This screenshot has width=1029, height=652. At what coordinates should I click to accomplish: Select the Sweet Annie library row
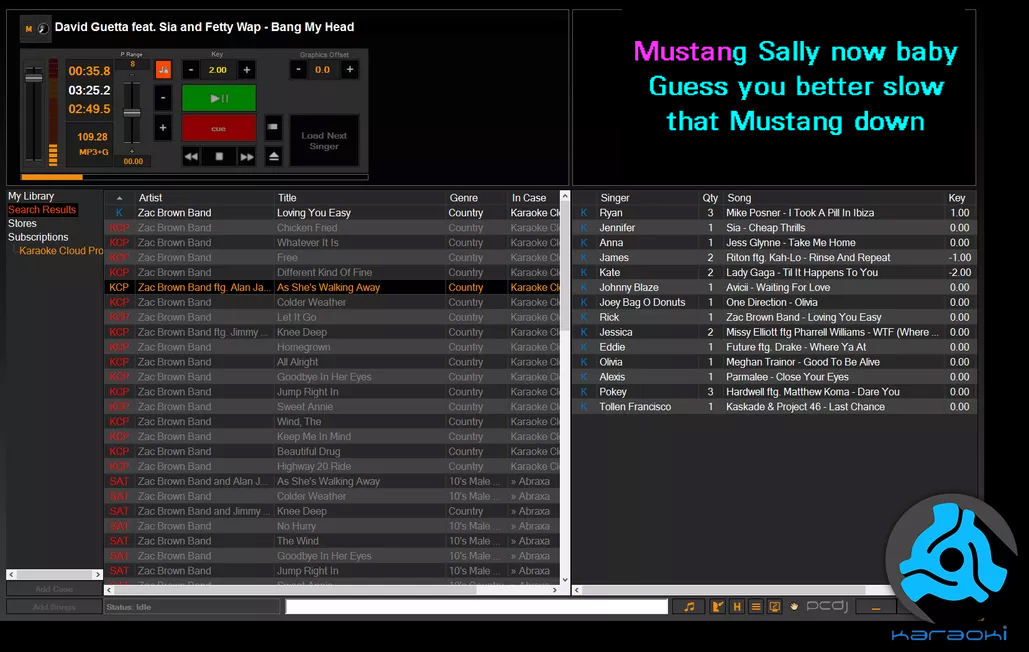pos(333,407)
